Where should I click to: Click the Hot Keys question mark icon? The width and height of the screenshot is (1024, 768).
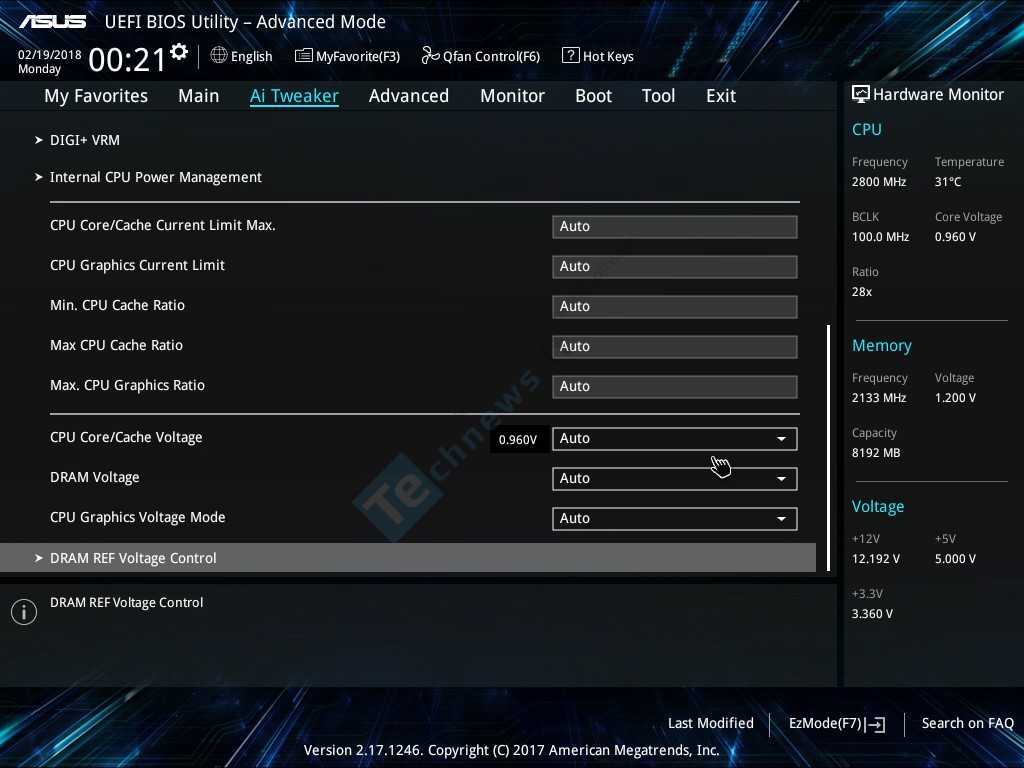click(x=570, y=56)
